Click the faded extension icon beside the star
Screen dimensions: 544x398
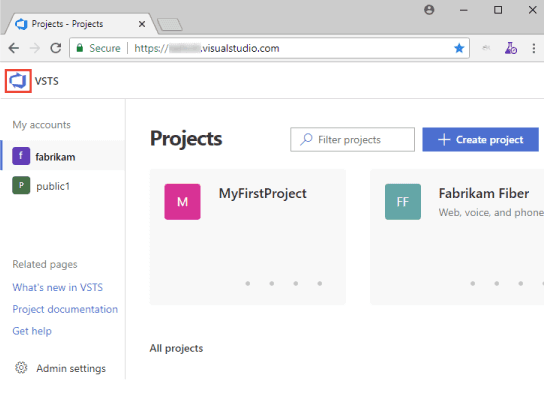click(x=486, y=48)
